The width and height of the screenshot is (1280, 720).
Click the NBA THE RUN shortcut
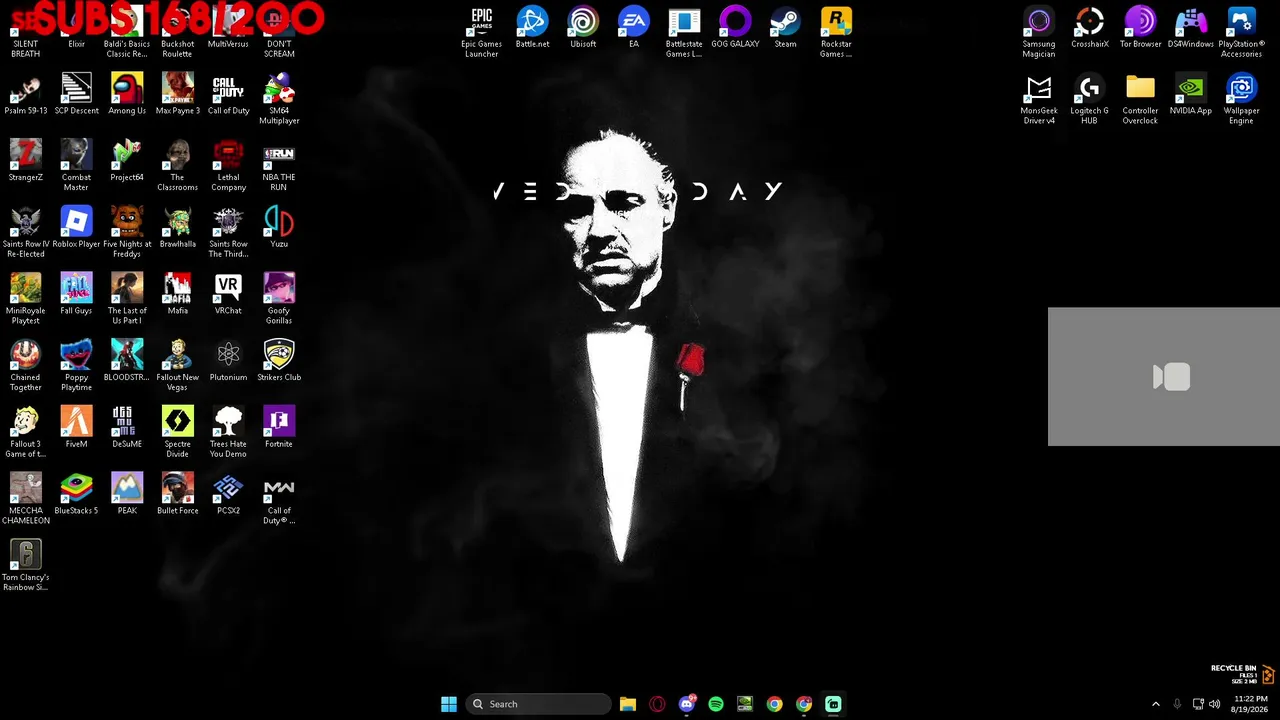coord(279,165)
